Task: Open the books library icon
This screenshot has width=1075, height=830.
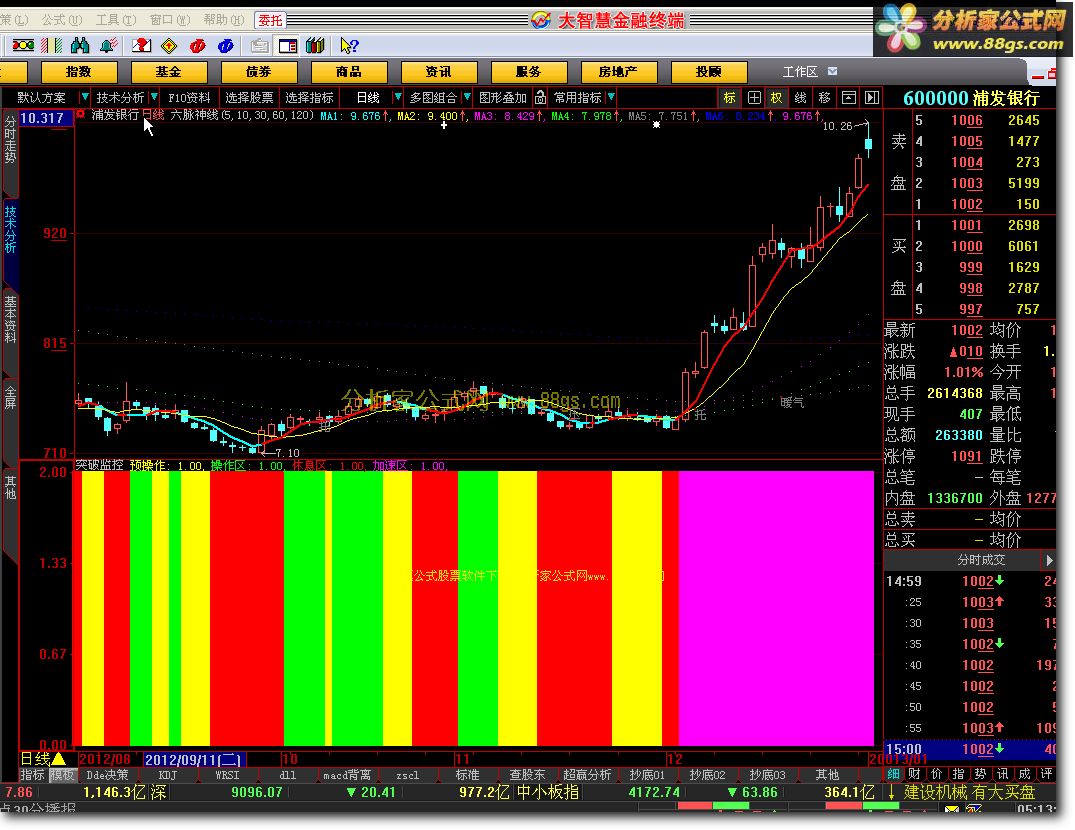Action: (315, 46)
